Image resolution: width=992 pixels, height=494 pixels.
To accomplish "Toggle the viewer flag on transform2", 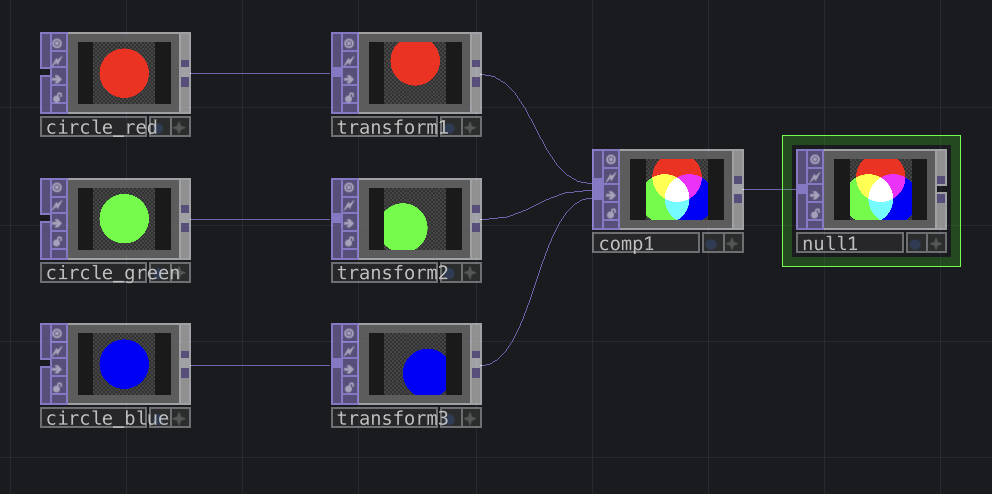I will [349, 188].
